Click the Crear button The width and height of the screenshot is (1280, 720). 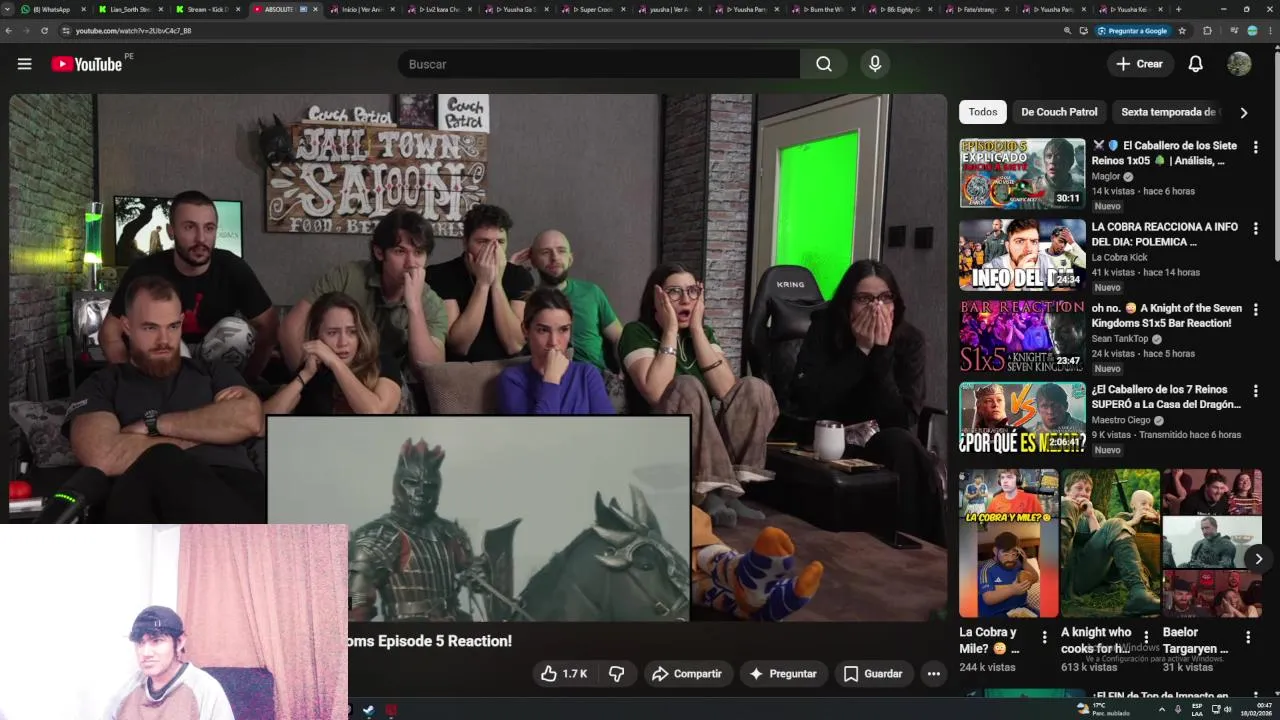(1140, 64)
